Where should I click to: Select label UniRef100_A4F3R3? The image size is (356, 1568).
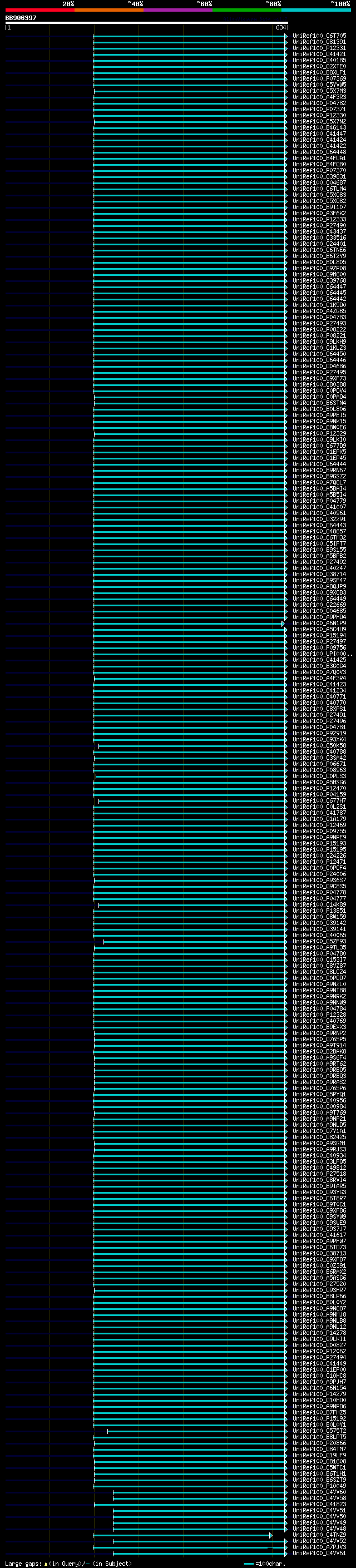click(319, 97)
